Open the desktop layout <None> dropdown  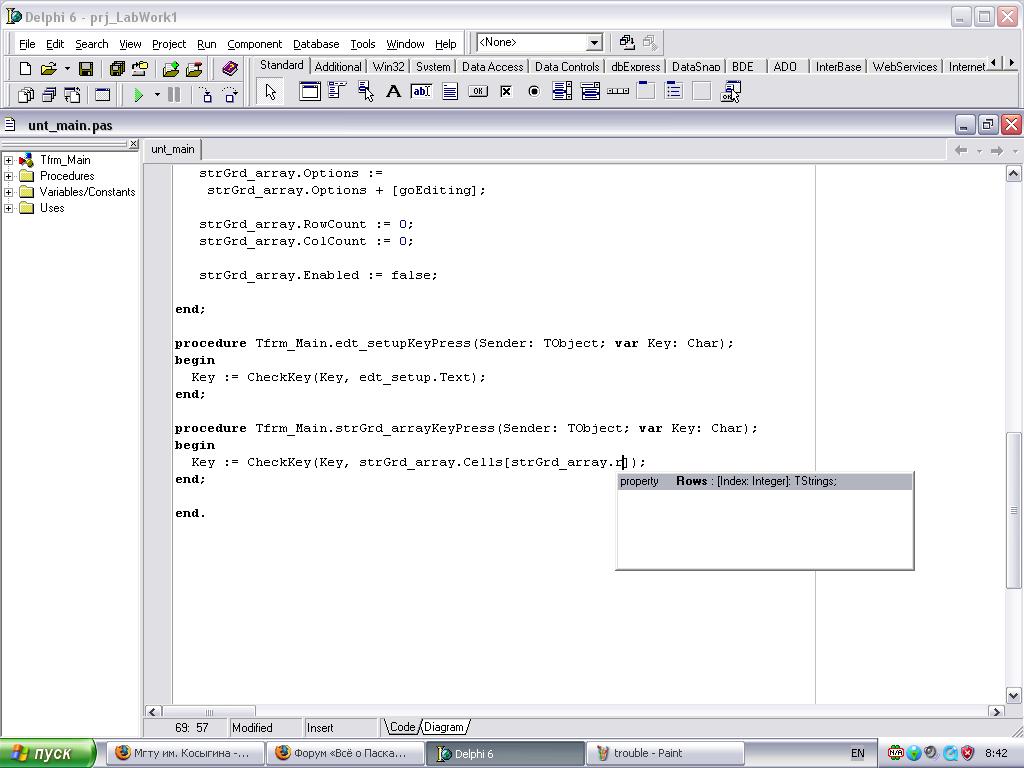(x=593, y=43)
